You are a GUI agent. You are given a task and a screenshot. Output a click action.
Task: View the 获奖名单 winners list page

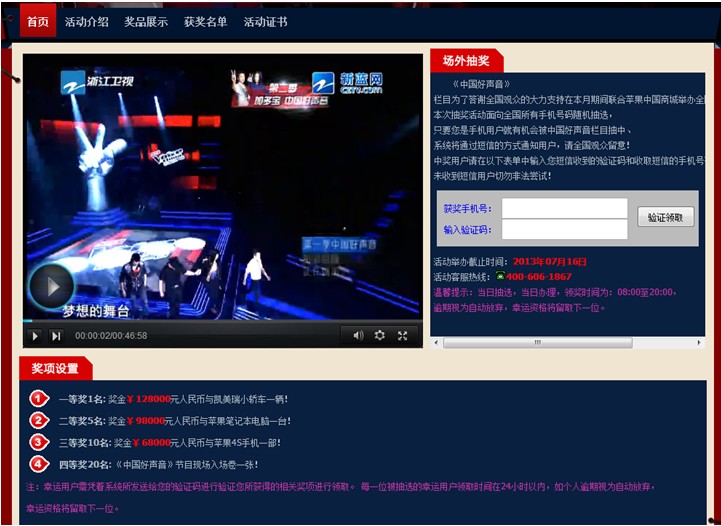pyautogui.click(x=205, y=22)
